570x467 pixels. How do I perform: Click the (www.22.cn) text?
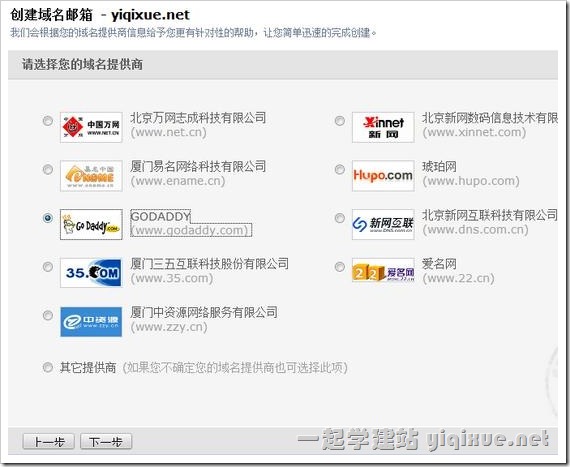point(458,278)
